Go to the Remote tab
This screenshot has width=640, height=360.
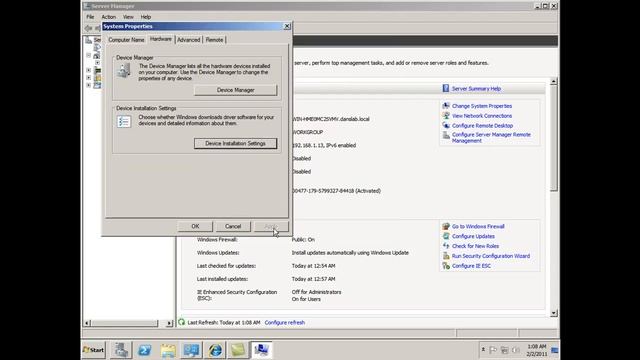pos(214,40)
